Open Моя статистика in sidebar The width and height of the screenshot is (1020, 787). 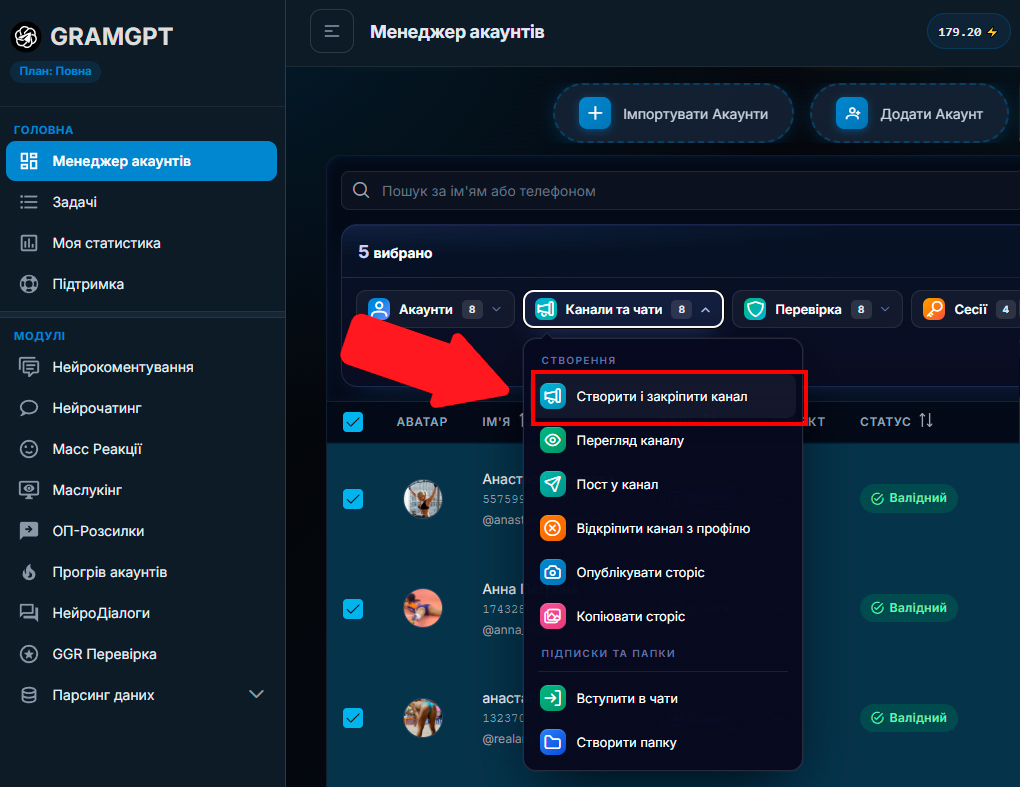tap(141, 243)
